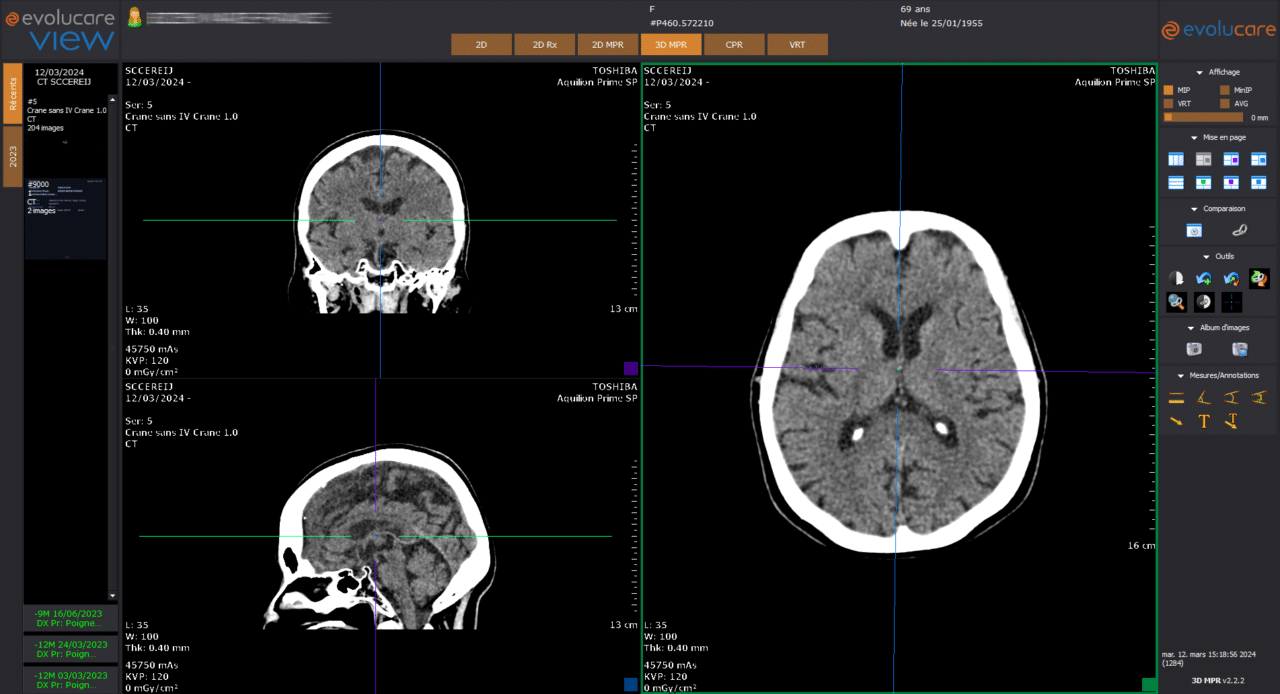Open the magnifier zoom tool in Outils

click(x=1175, y=301)
